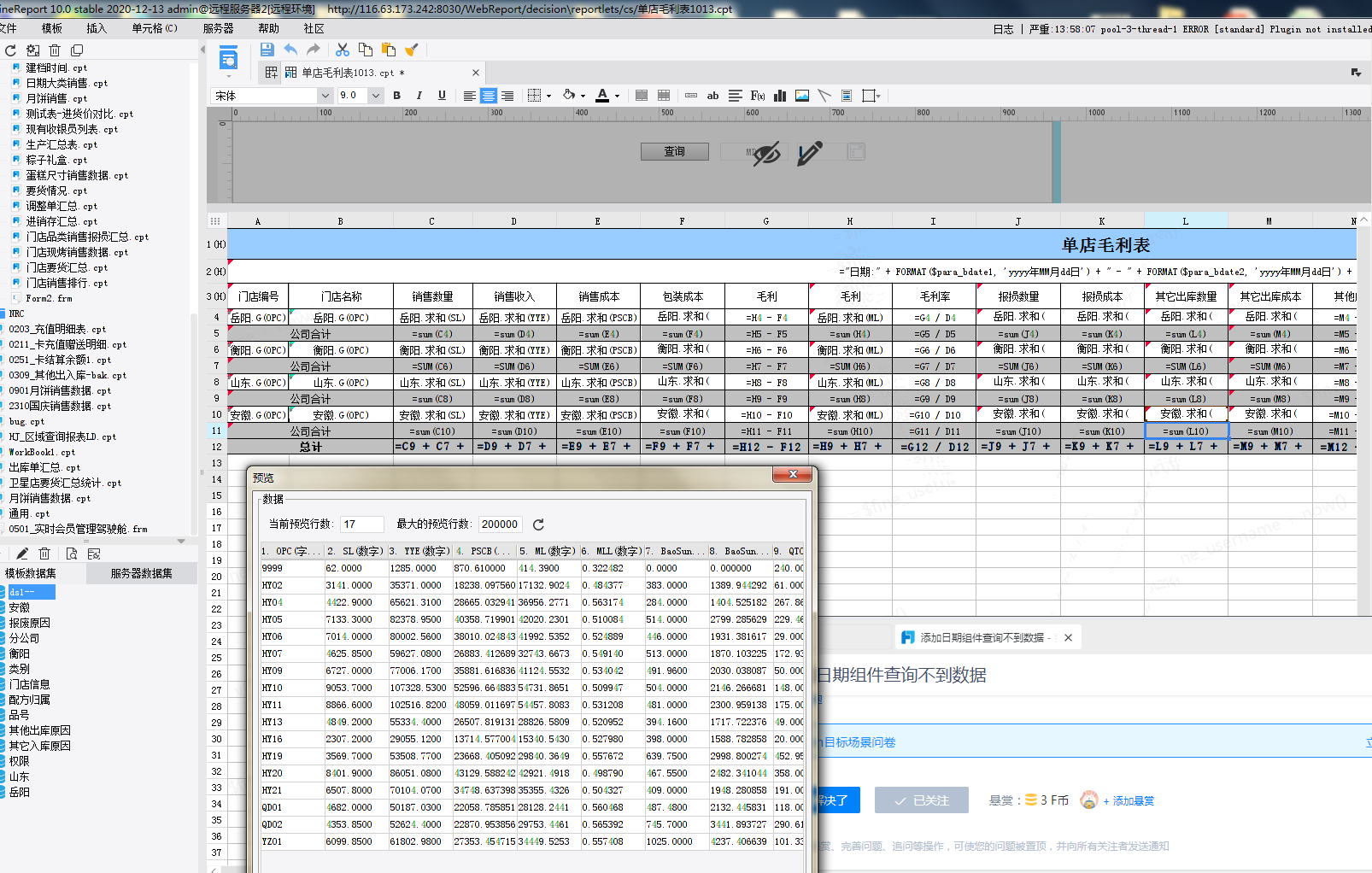Open 帮助 menu
Image resolution: width=1372 pixels, height=873 pixels.
[x=269, y=28]
